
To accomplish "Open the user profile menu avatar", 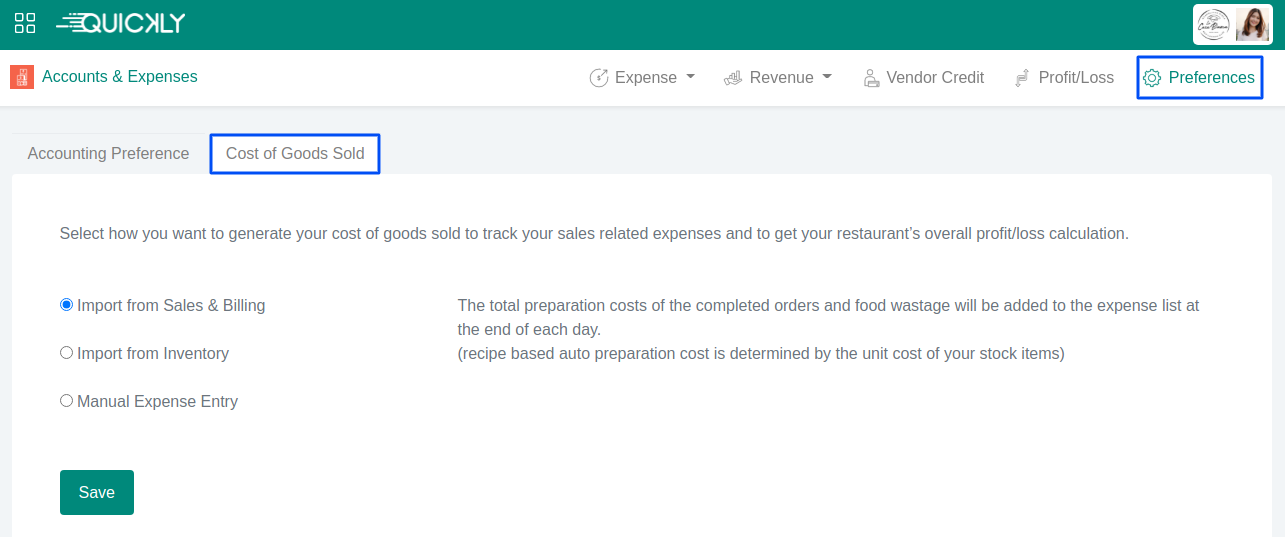I will tap(1252, 25).
